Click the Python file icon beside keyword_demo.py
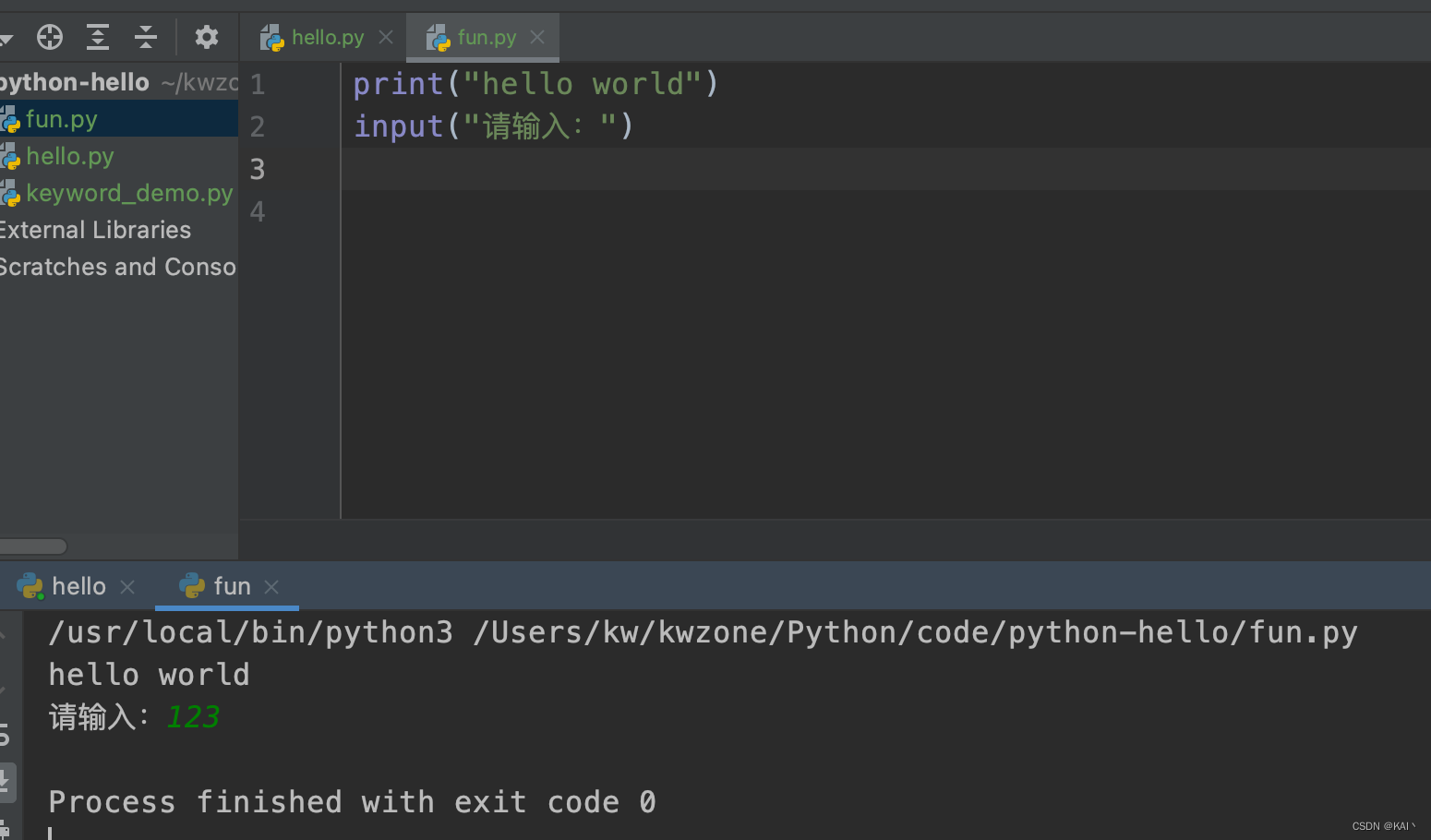Viewport: 1431px width, 840px height. [x=10, y=194]
